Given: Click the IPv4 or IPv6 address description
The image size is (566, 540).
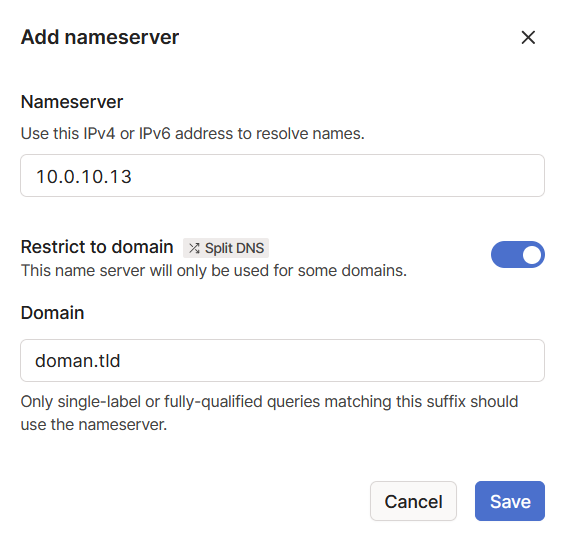Looking at the screenshot, I should pos(193,134).
